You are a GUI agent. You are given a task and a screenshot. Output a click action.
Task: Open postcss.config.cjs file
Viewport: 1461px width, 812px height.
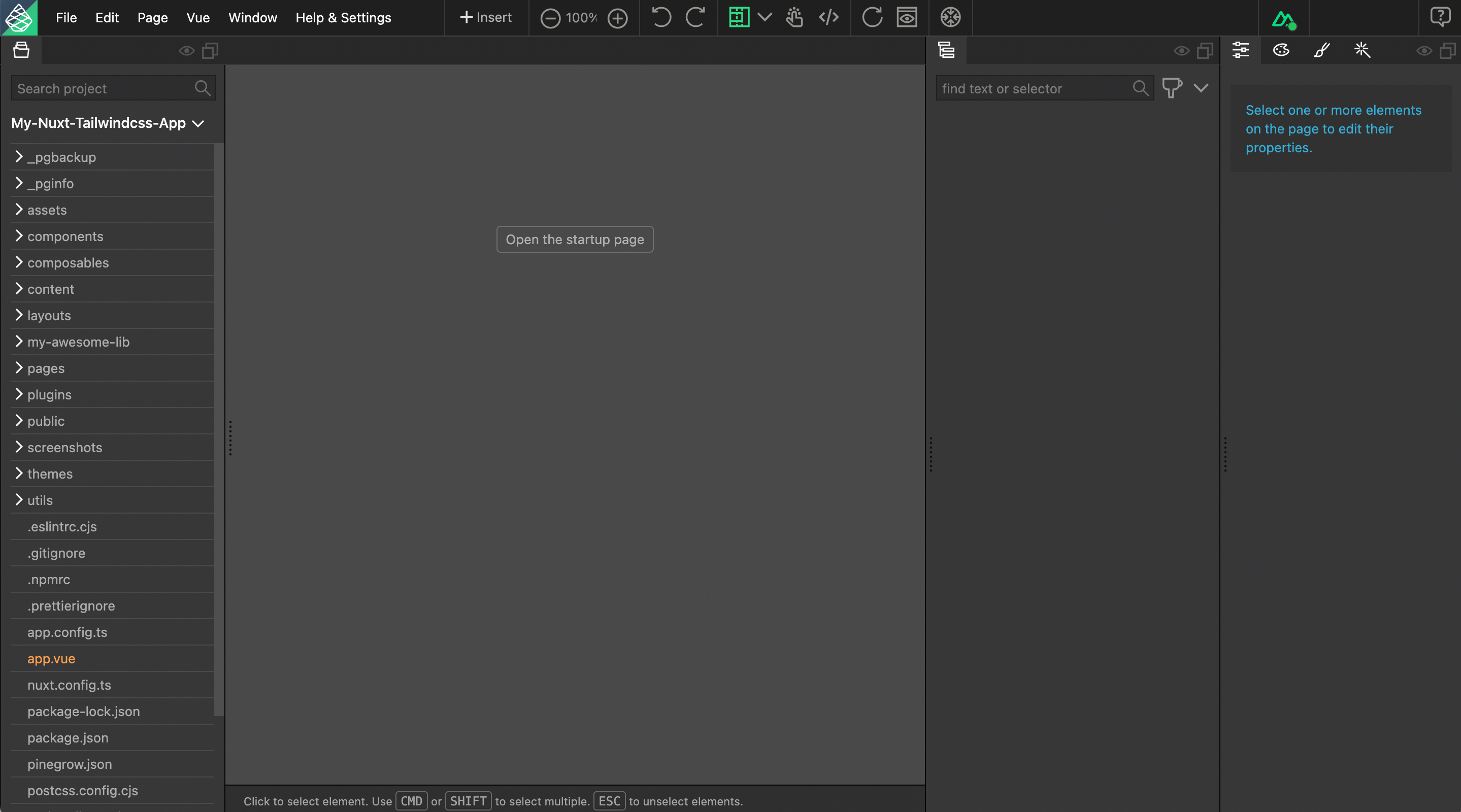(x=82, y=791)
